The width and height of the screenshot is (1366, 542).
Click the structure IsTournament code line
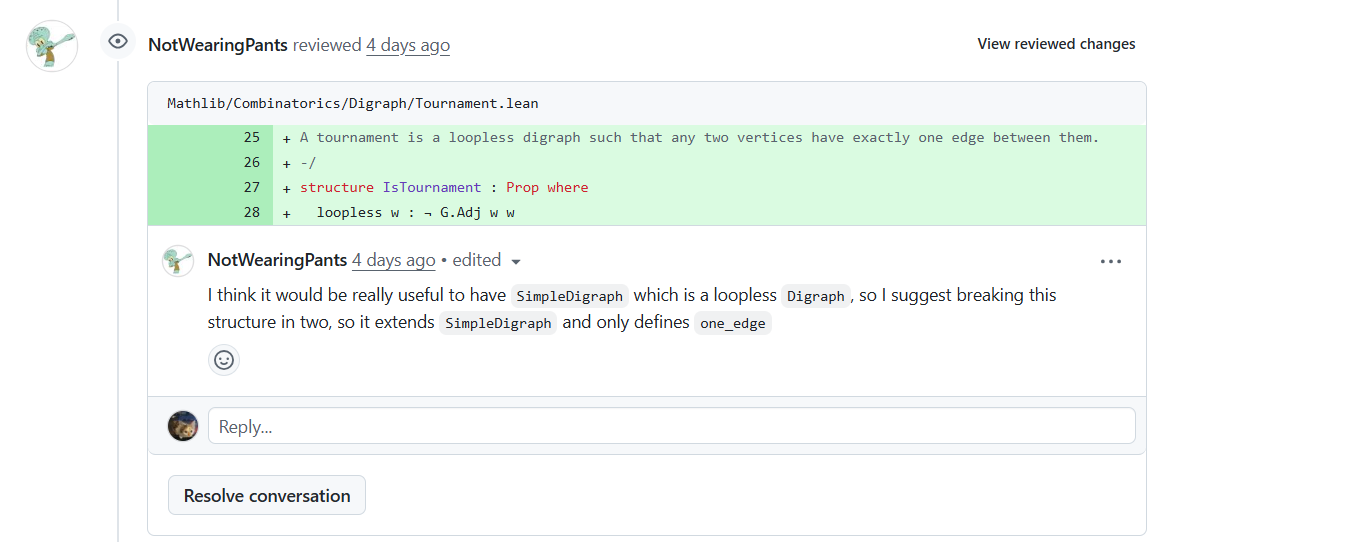(x=444, y=188)
